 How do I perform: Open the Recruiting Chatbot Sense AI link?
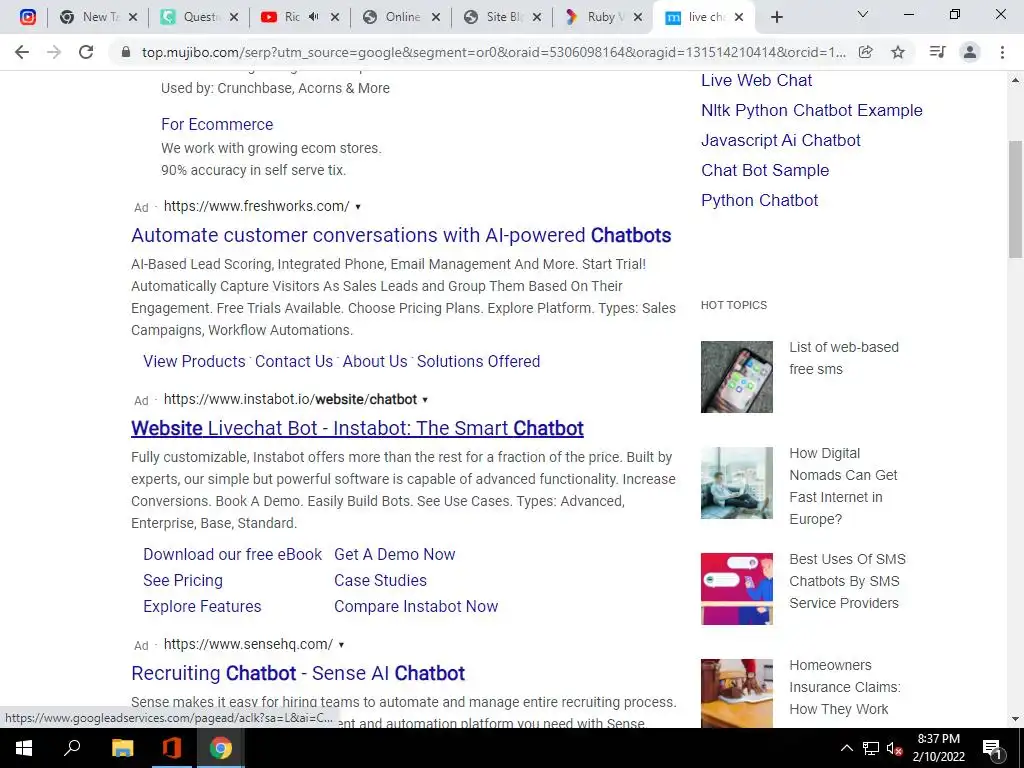[x=298, y=673]
